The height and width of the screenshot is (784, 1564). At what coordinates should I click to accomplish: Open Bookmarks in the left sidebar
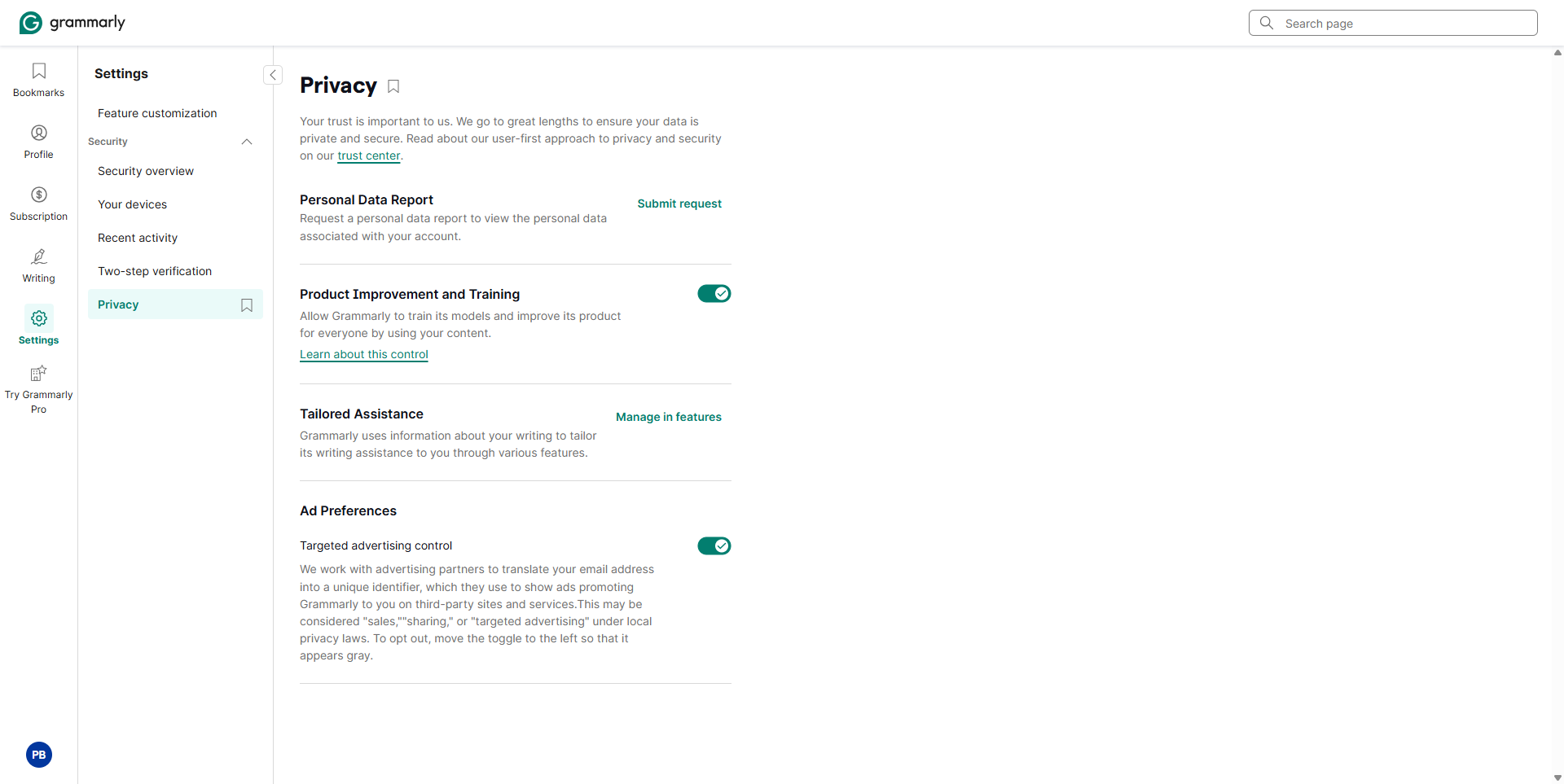click(x=38, y=80)
